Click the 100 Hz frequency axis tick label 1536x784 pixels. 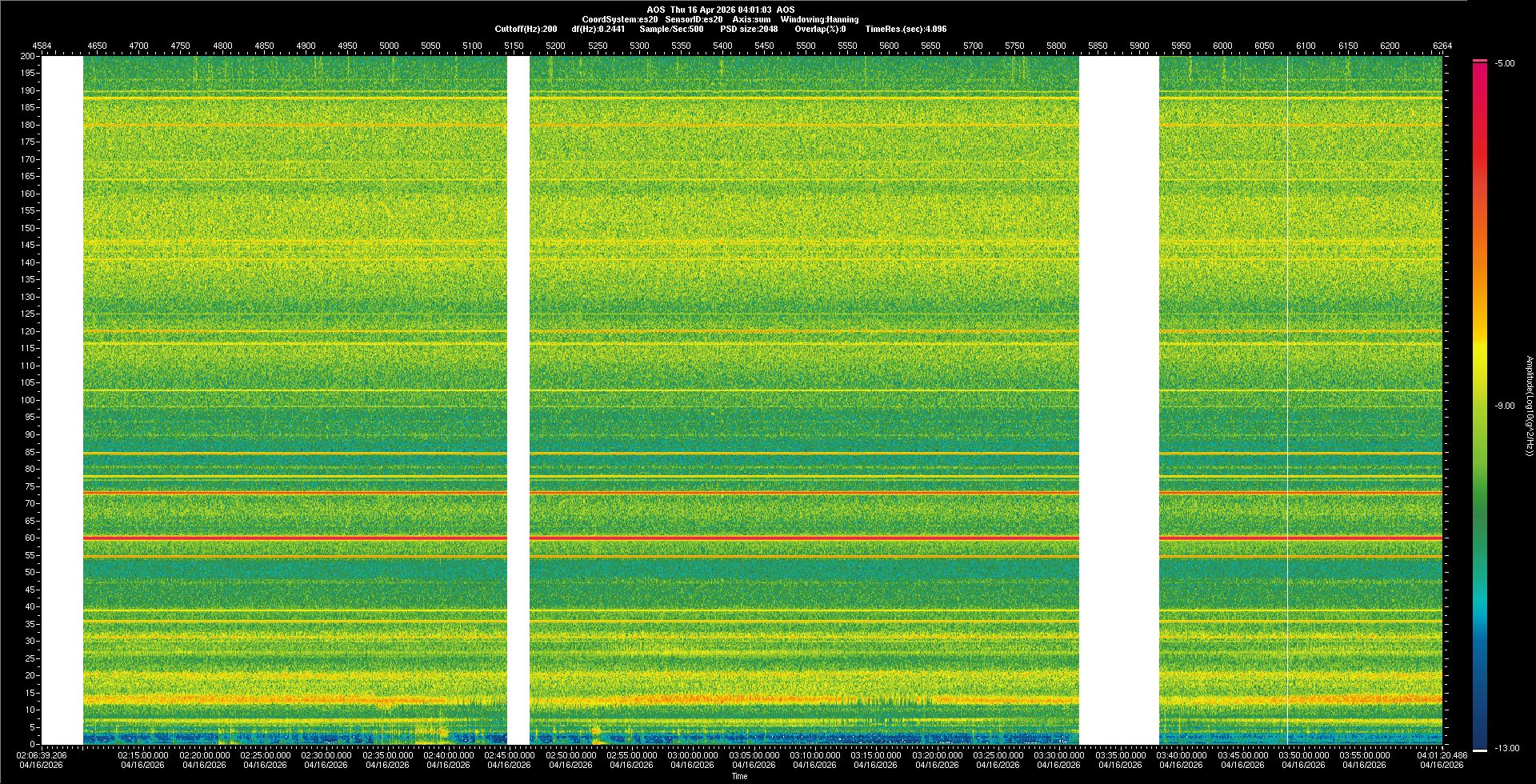coord(27,400)
